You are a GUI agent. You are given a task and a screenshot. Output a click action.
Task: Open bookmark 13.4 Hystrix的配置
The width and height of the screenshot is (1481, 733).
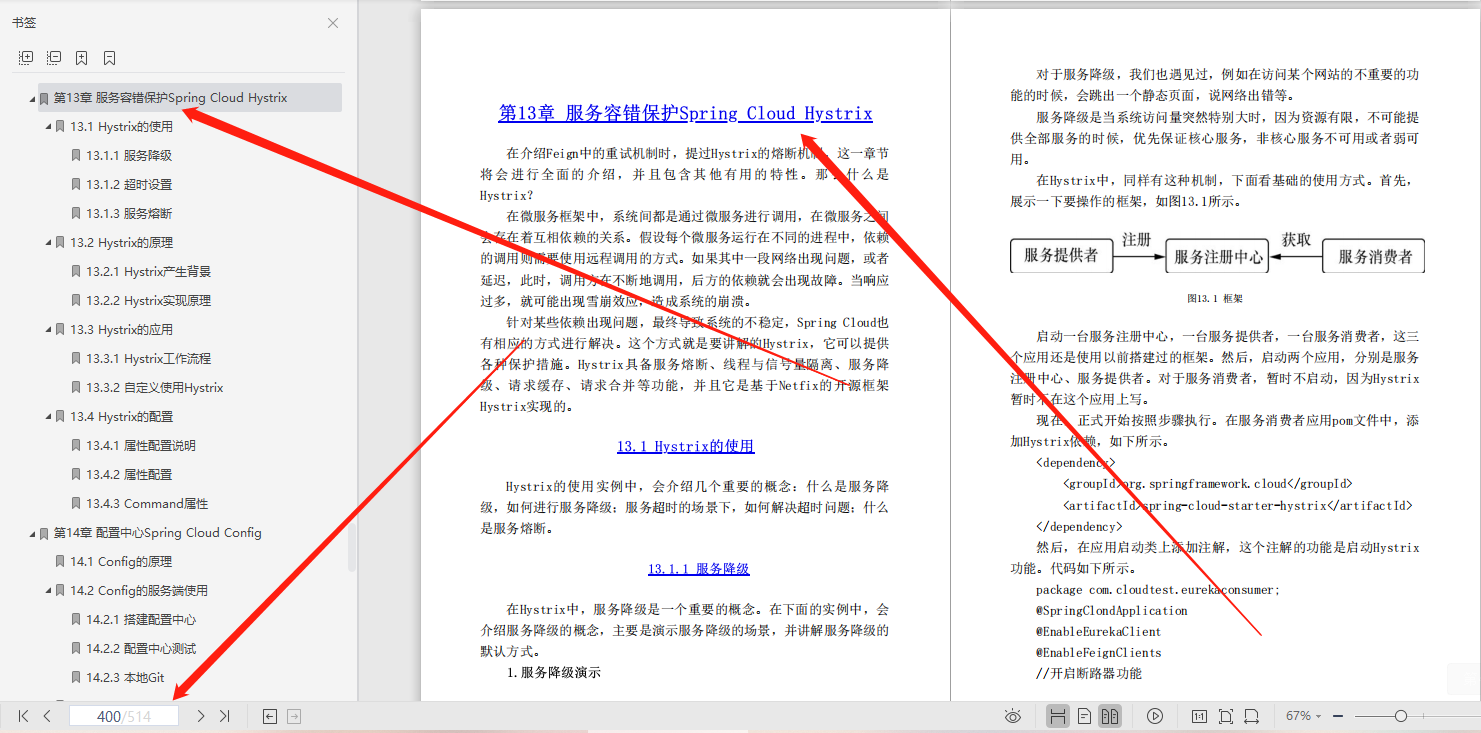[x=121, y=417]
